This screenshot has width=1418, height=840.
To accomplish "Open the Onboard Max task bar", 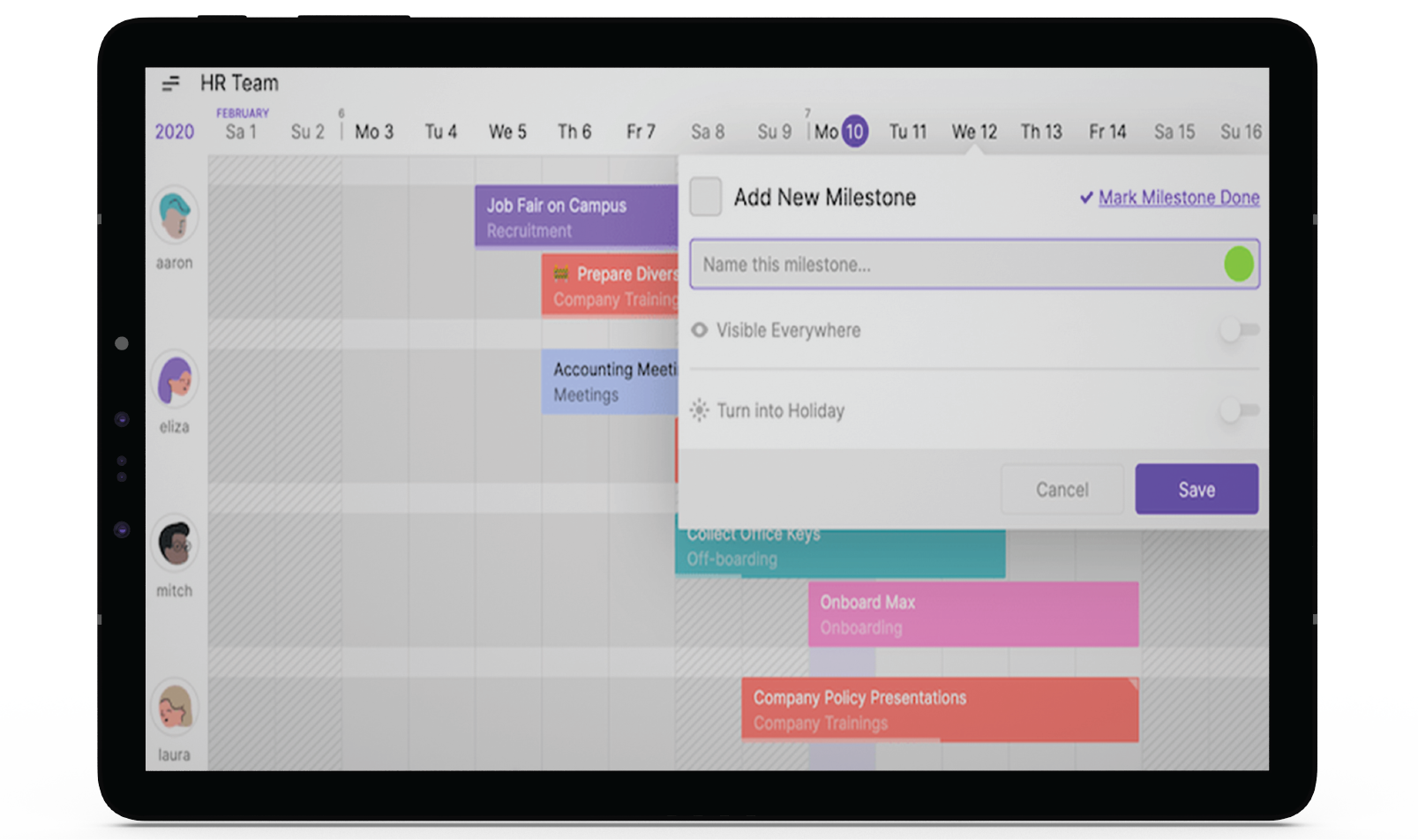I will click(x=972, y=614).
